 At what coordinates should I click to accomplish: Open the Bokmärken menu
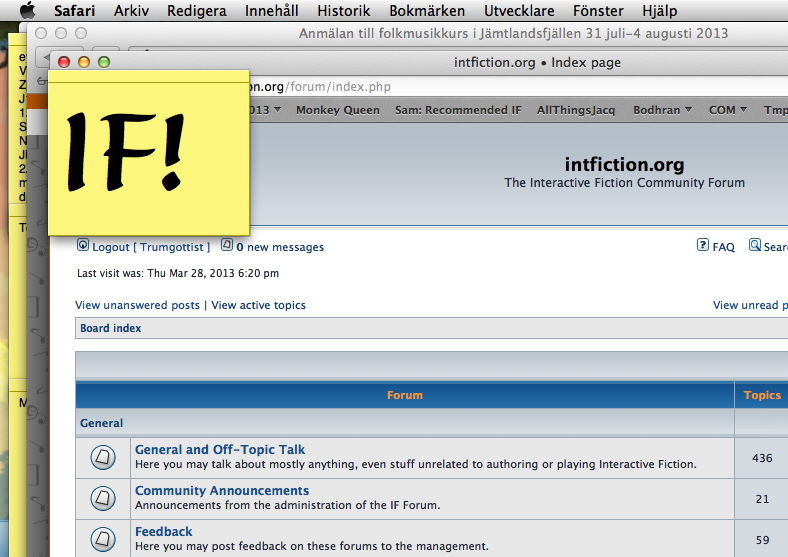click(x=427, y=11)
